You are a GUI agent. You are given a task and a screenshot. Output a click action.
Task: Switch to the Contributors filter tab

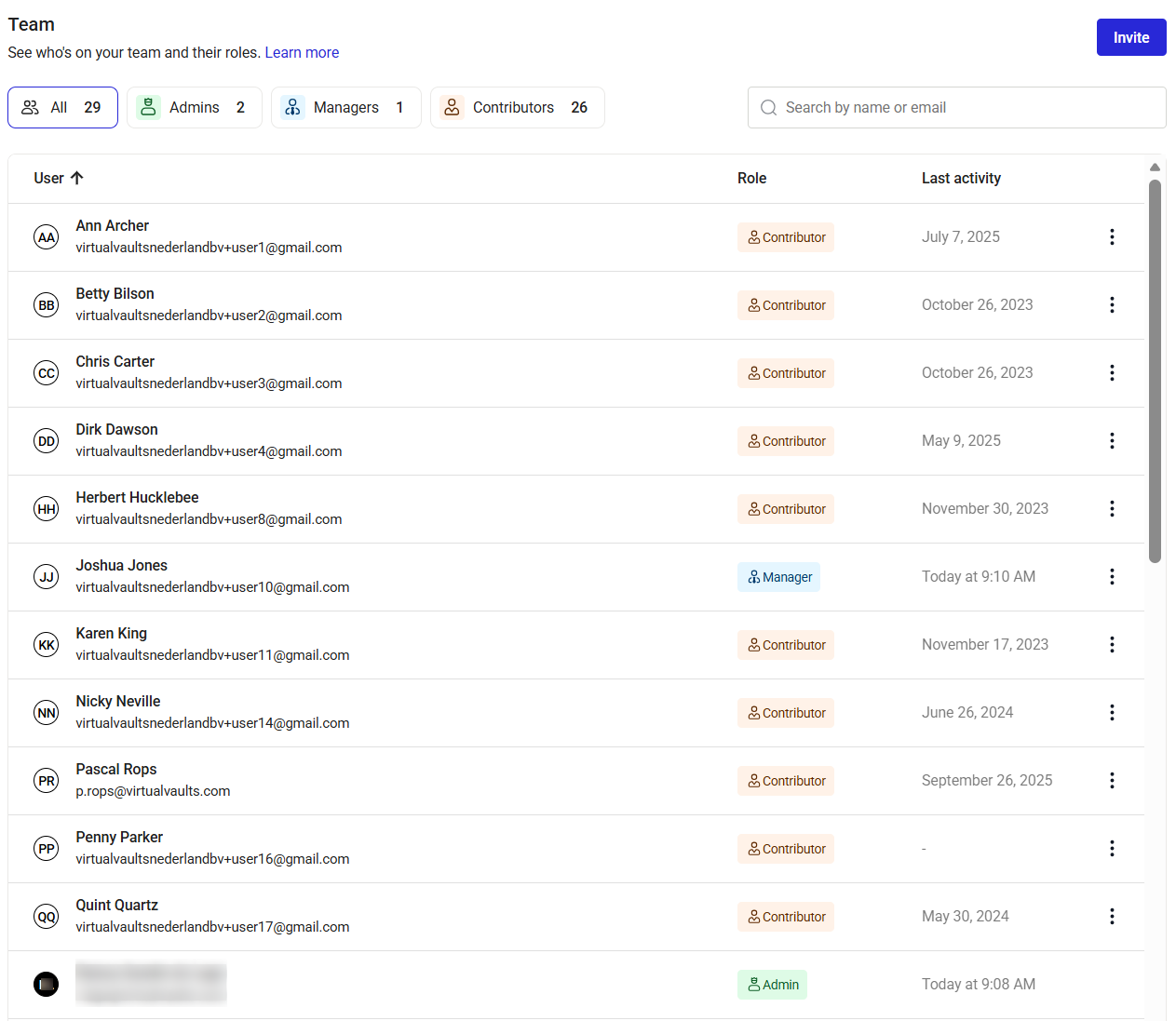518,108
